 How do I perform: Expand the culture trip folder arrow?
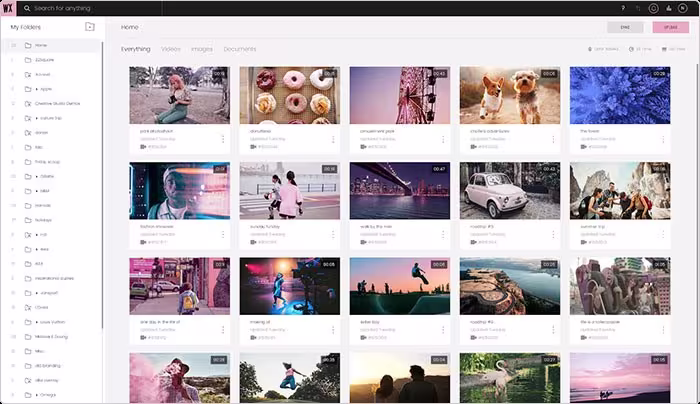(37, 118)
